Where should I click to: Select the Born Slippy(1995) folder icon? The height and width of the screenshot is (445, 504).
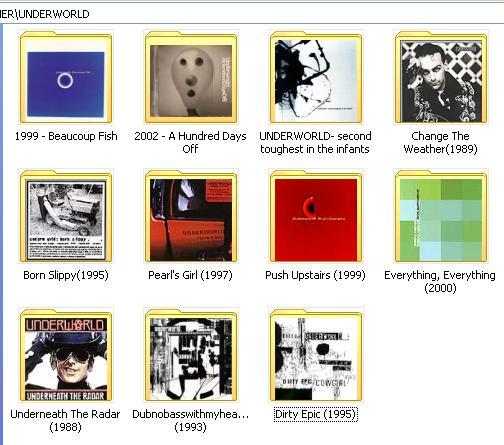click(66, 216)
